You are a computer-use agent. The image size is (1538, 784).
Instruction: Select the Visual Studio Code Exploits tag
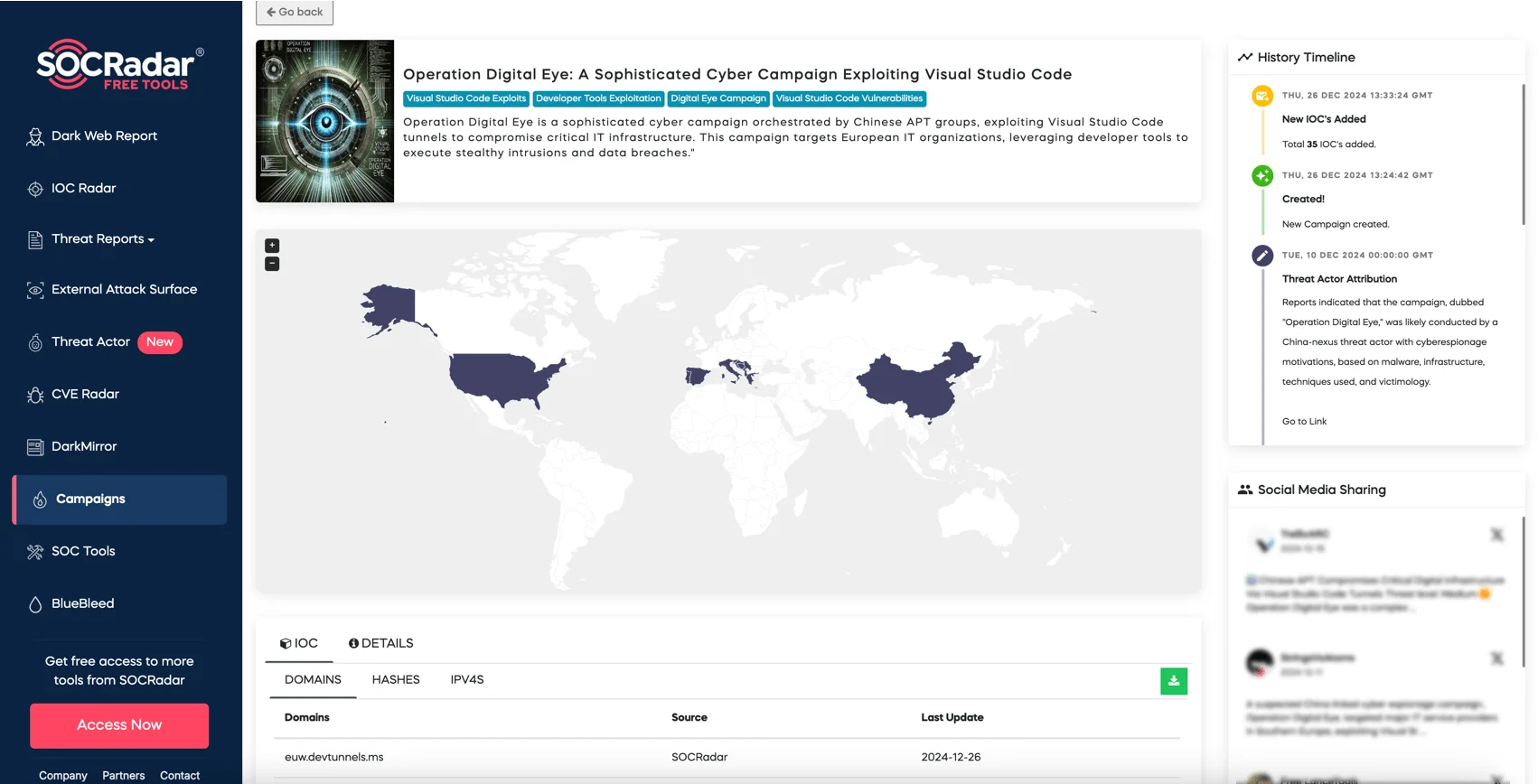click(x=466, y=98)
